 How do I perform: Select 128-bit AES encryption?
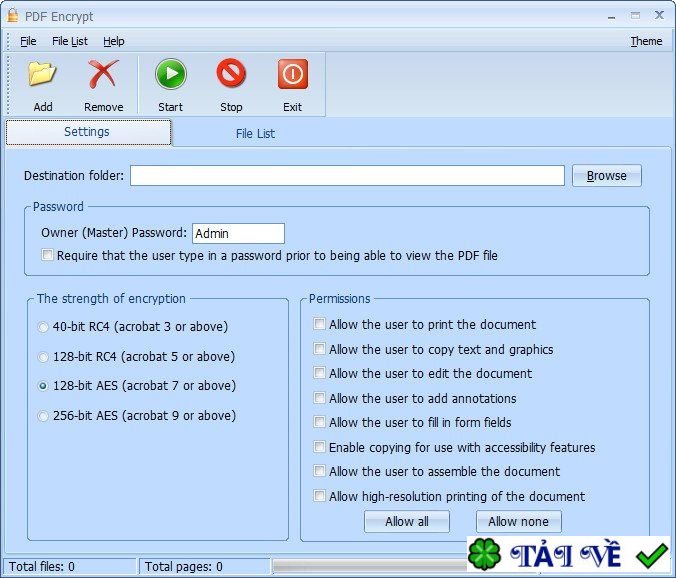tap(43, 386)
